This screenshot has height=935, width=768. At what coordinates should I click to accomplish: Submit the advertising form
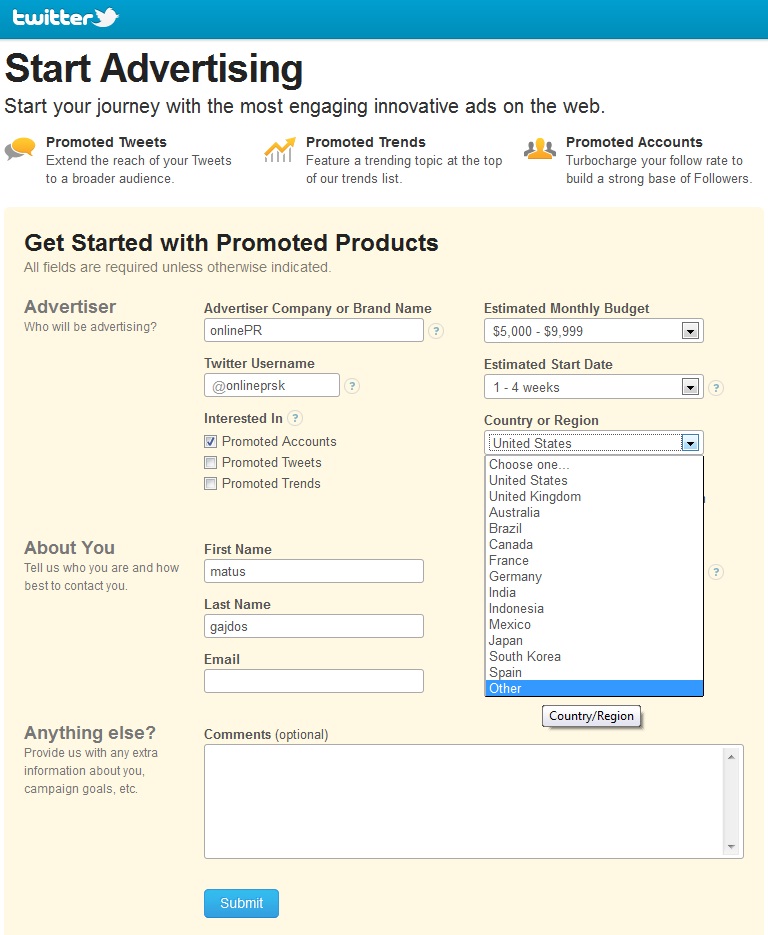[x=241, y=903]
